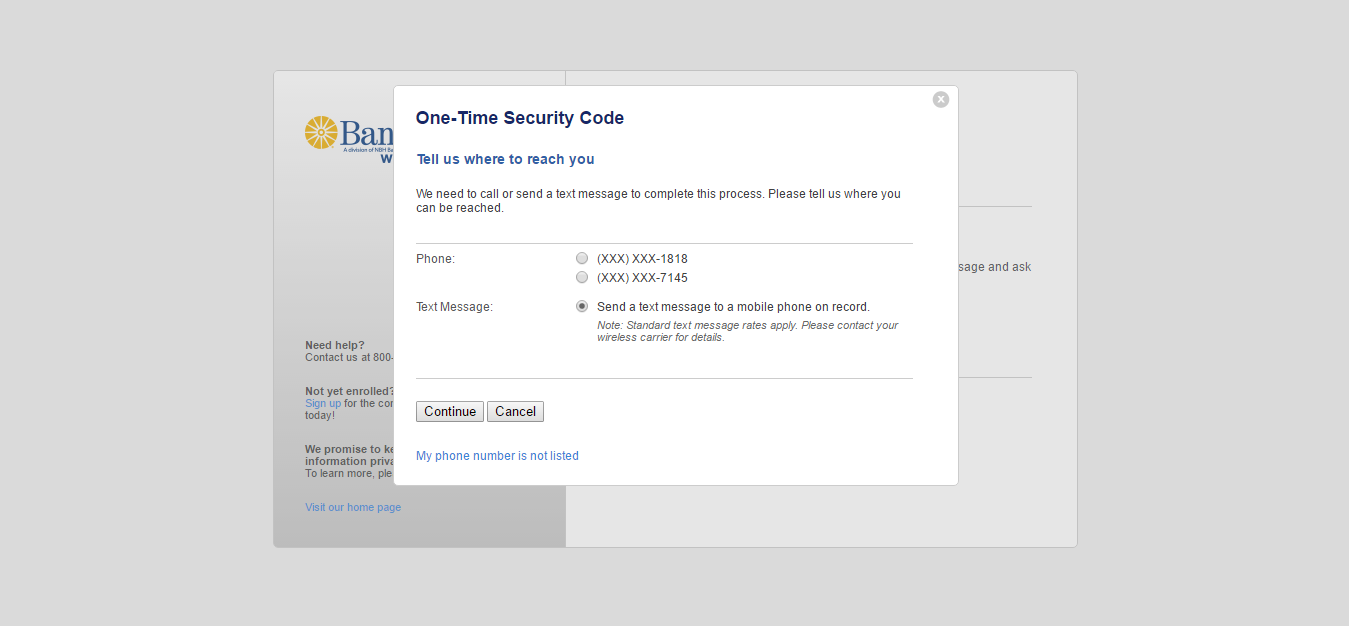Select the text message radio button
Screen dimensions: 1349x626
(582, 306)
